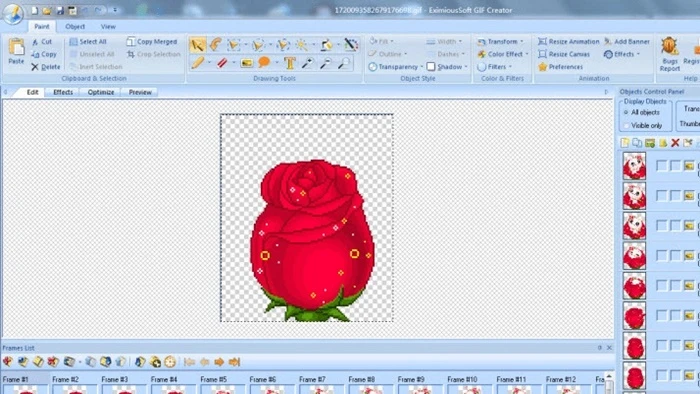Open the View ribbon tab

(x=108, y=26)
